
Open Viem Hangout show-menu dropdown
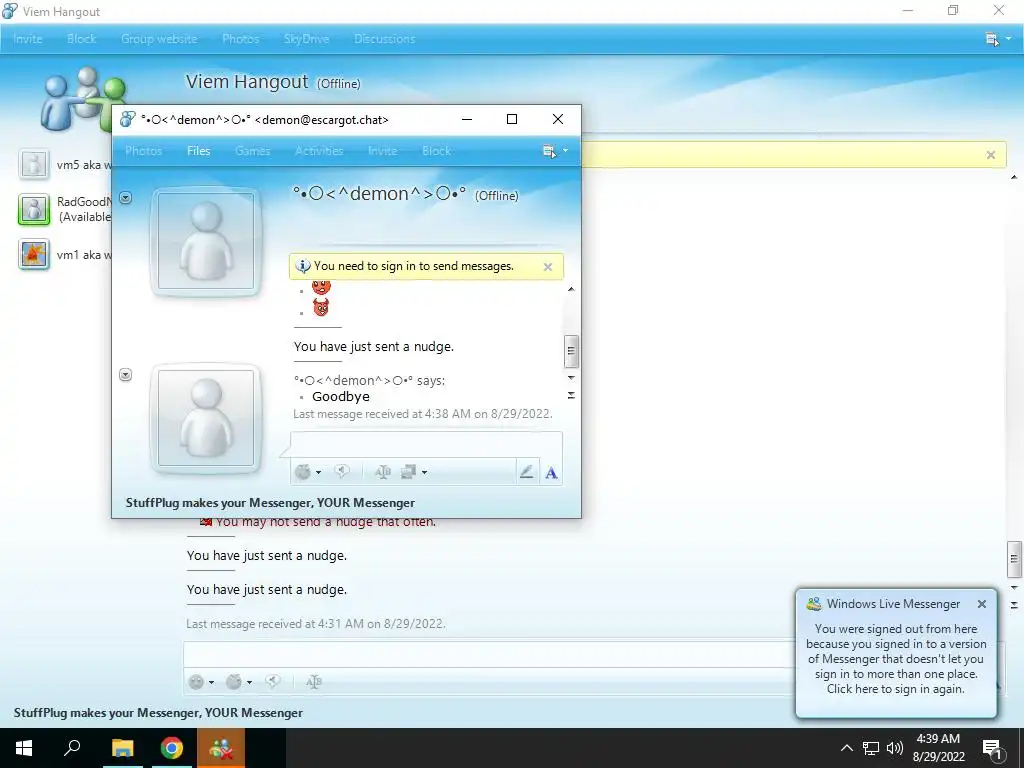pos(998,39)
